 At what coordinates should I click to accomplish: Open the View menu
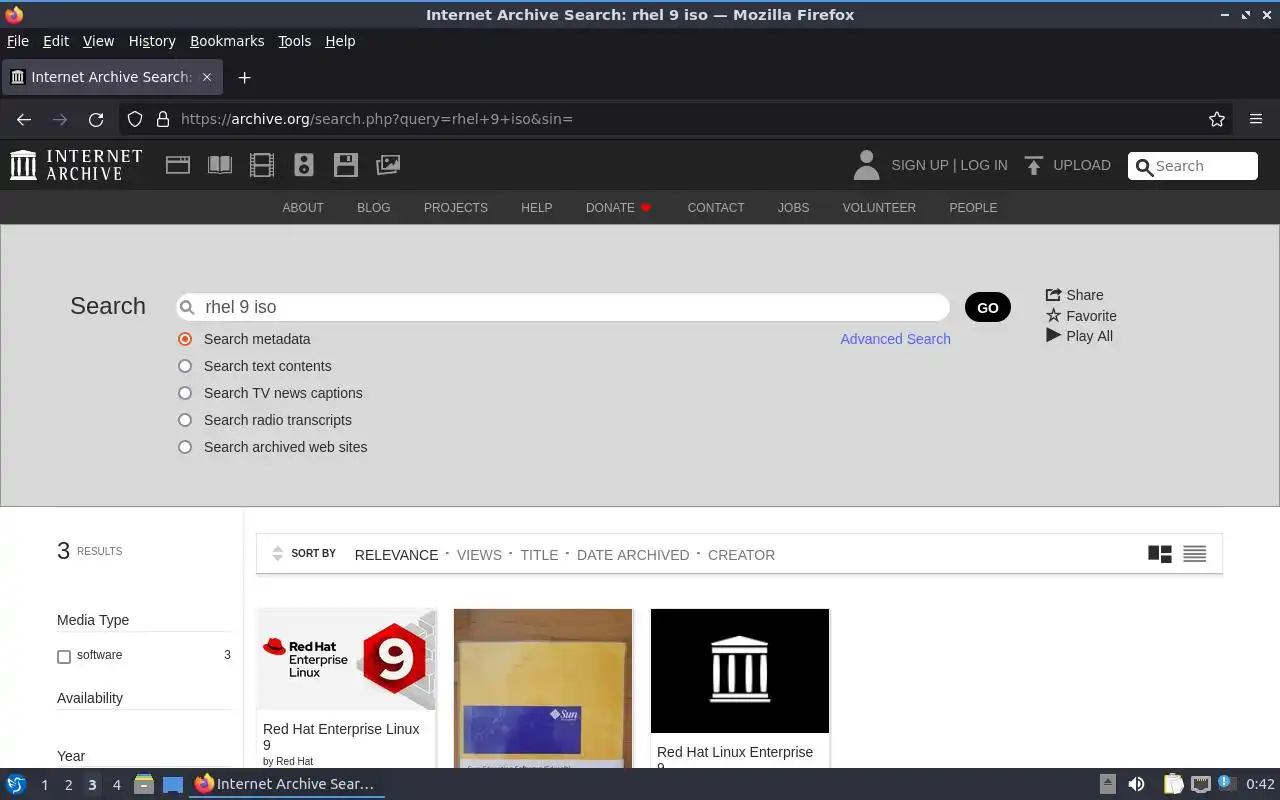pos(98,41)
